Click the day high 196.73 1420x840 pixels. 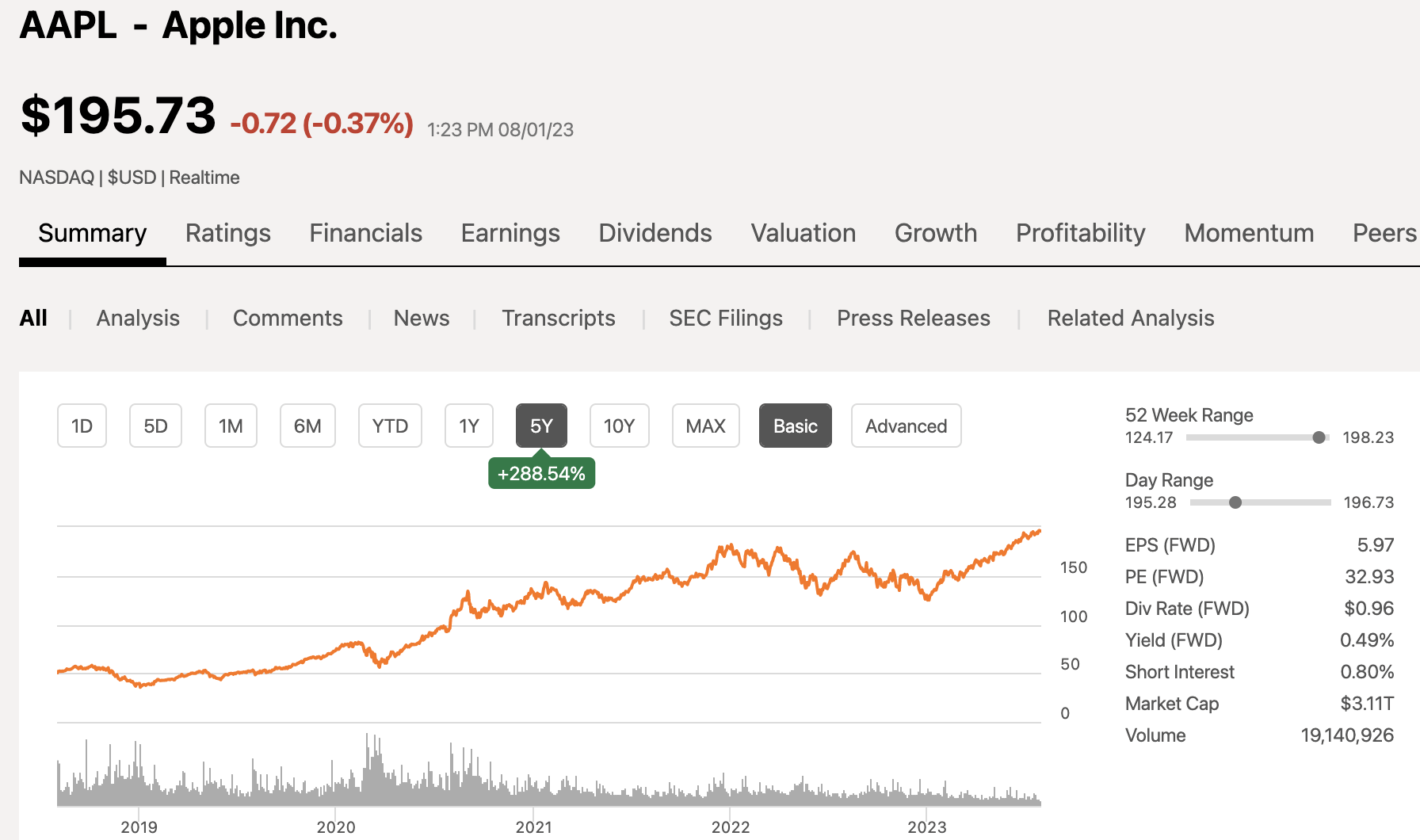tap(1368, 502)
